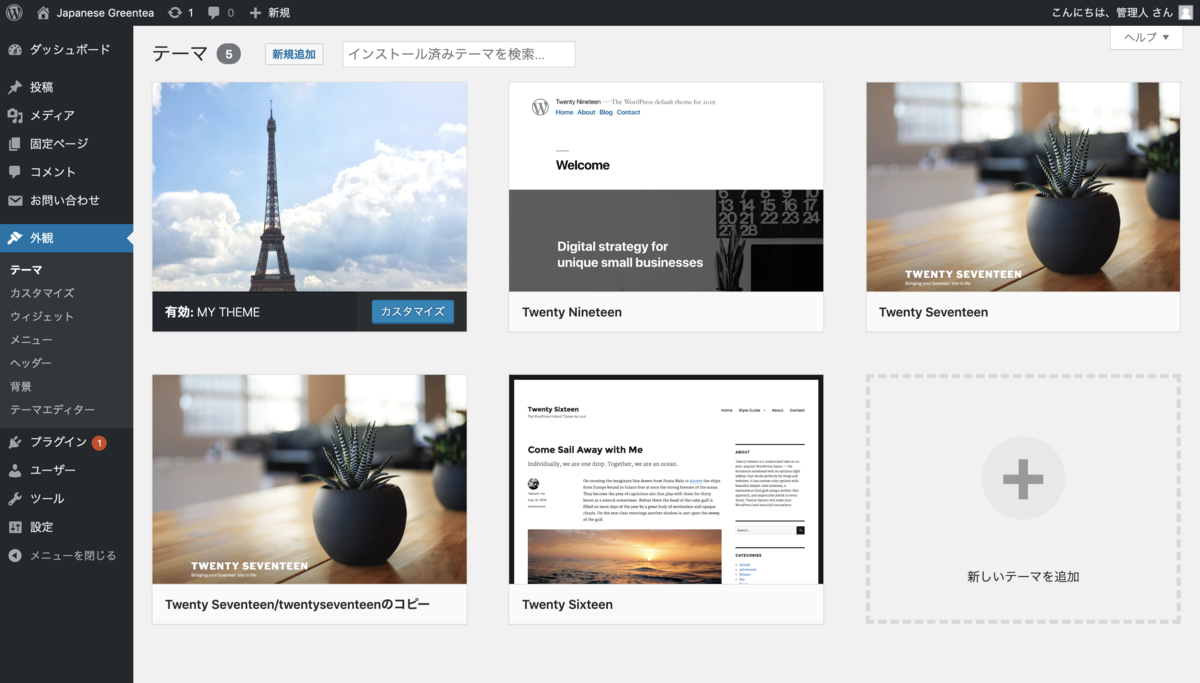The width and height of the screenshot is (1200, 683).
Task: Focus the installed themes search field
Action: [x=459, y=54]
